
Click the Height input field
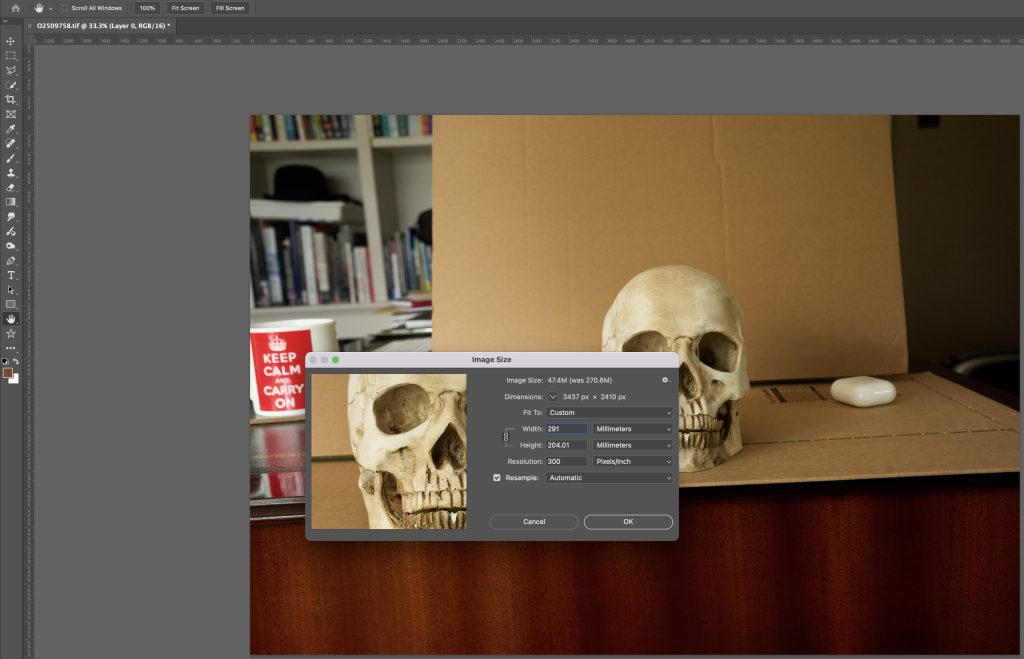point(566,445)
